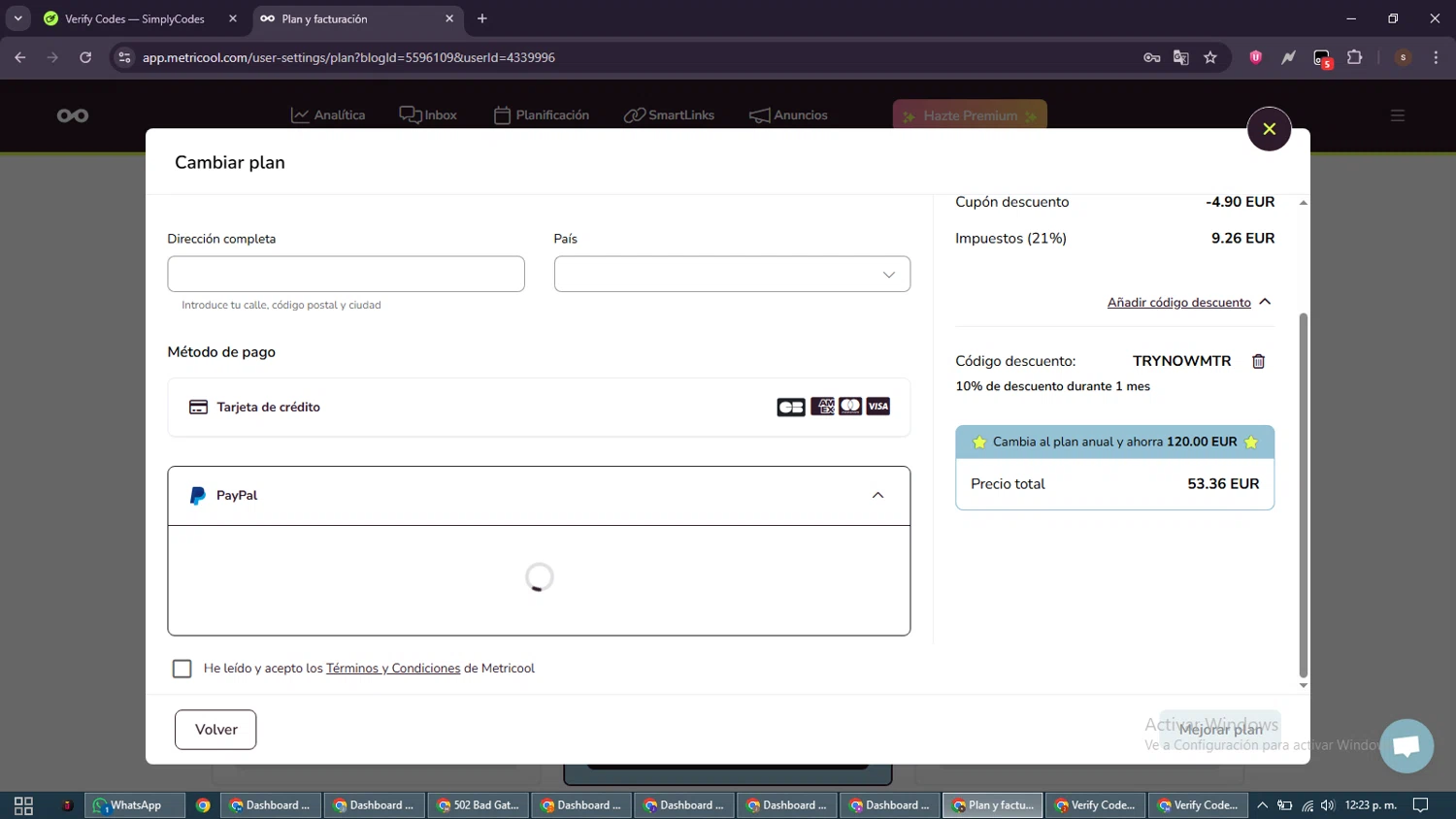The height and width of the screenshot is (819, 1456).
Task: Open the Términos y Condiciones link
Action: point(393,669)
